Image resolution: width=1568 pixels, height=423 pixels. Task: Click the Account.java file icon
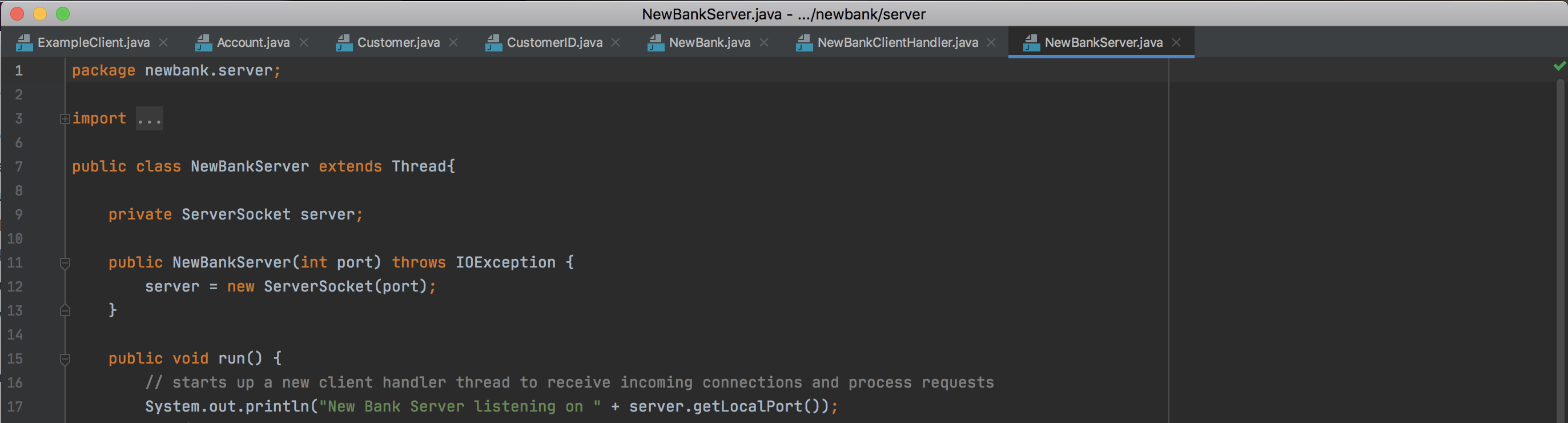203,42
